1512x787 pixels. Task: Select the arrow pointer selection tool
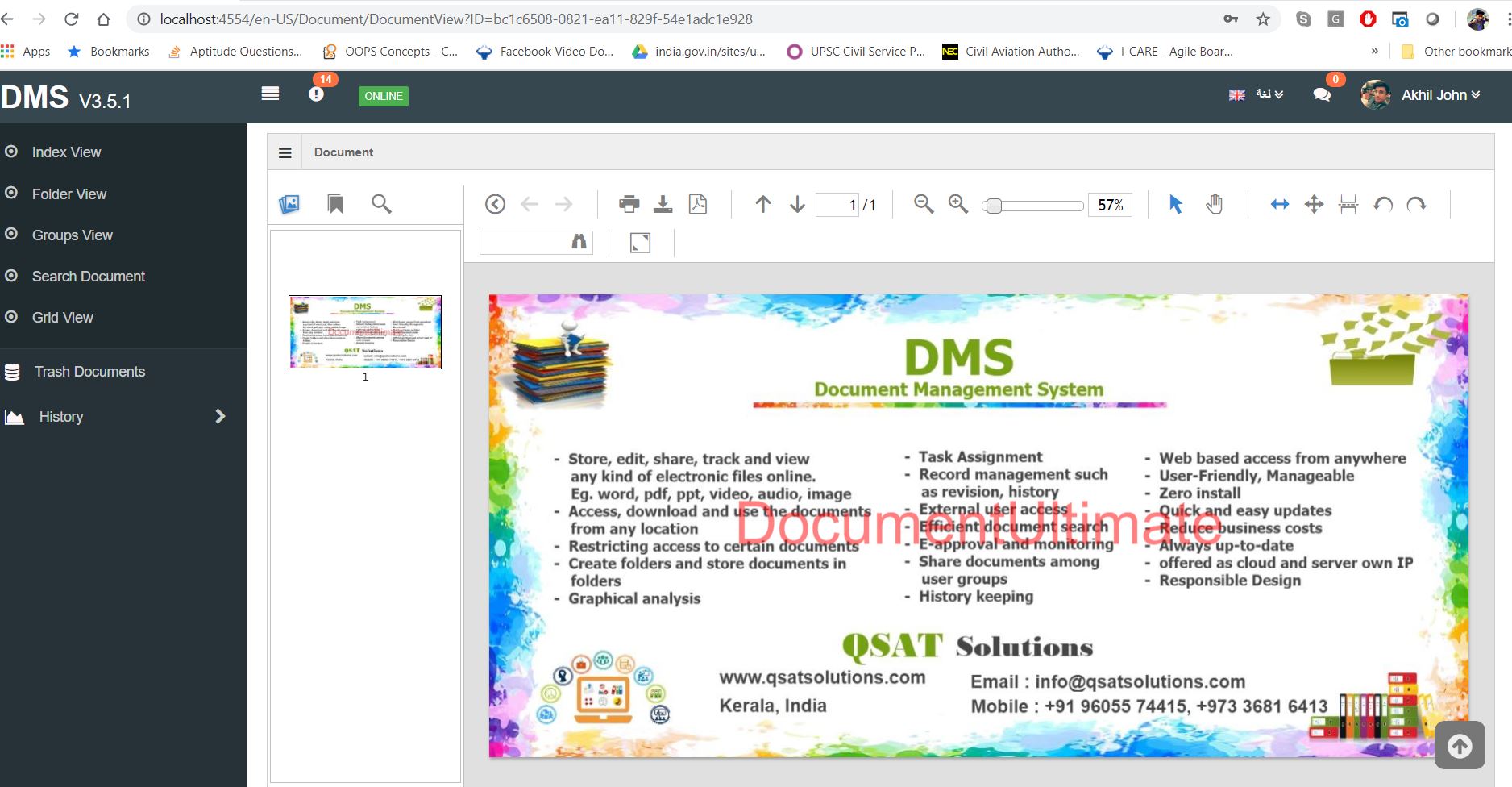[1176, 205]
